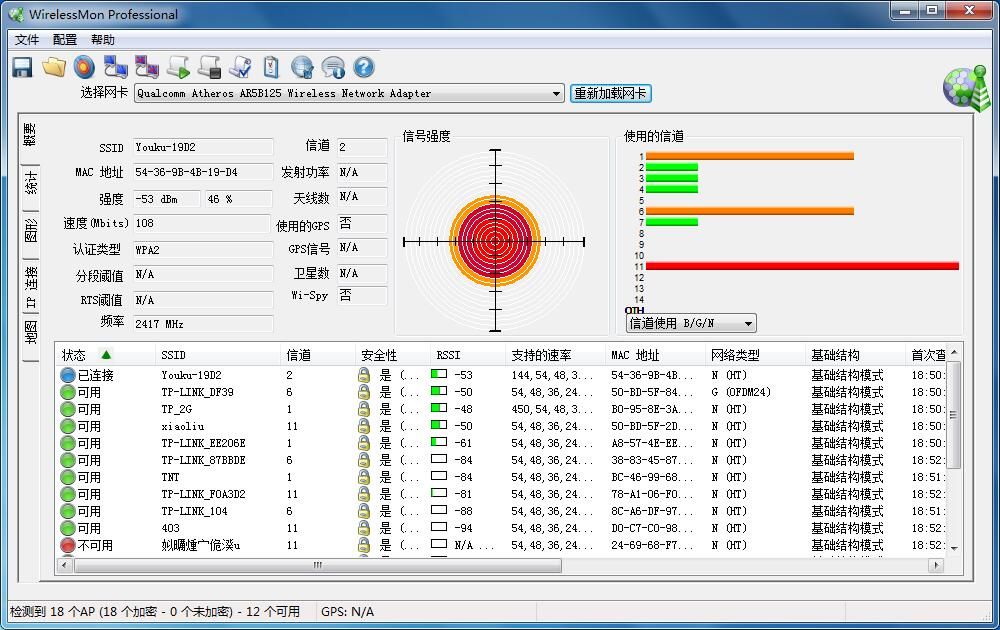
Task: Click the 重新加载网卡 button
Action: pos(610,94)
